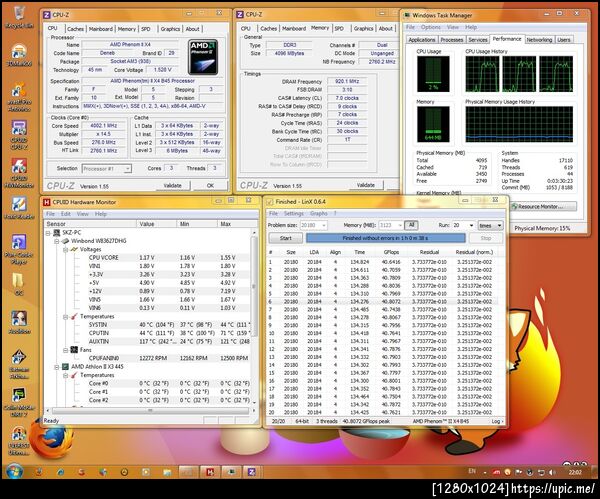The height and width of the screenshot is (499, 600).
Task: Open the times unit dropdown in LinX
Action: pyautogui.click(x=491, y=225)
